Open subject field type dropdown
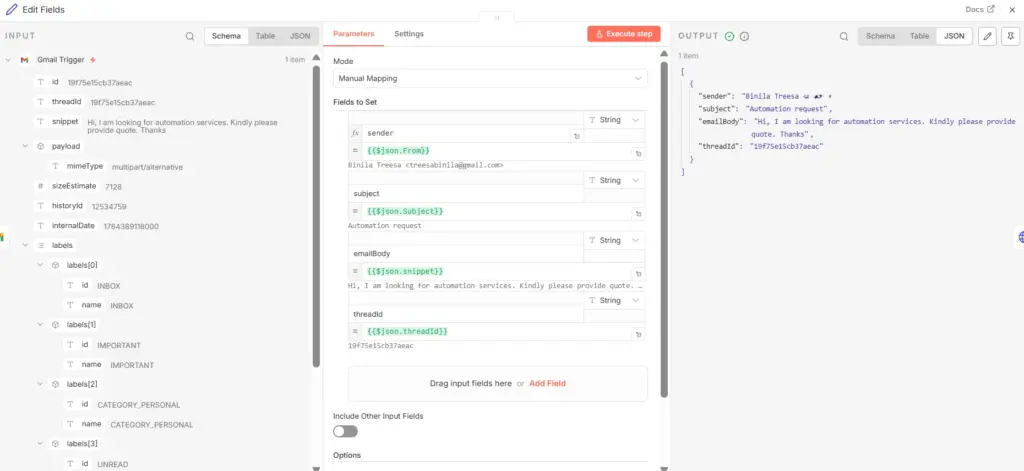The image size is (1024, 471). [613, 180]
